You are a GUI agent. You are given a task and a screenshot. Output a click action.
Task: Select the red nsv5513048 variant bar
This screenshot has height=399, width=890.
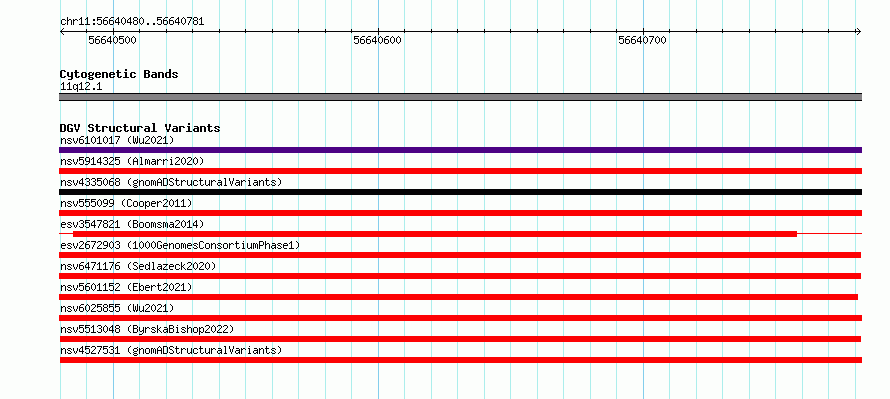pyautogui.click(x=460, y=339)
